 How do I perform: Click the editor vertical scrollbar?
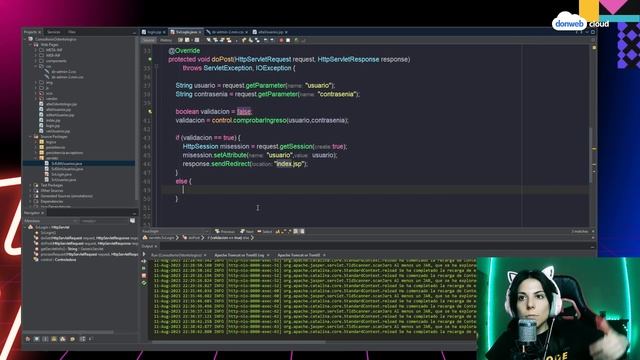point(590,155)
